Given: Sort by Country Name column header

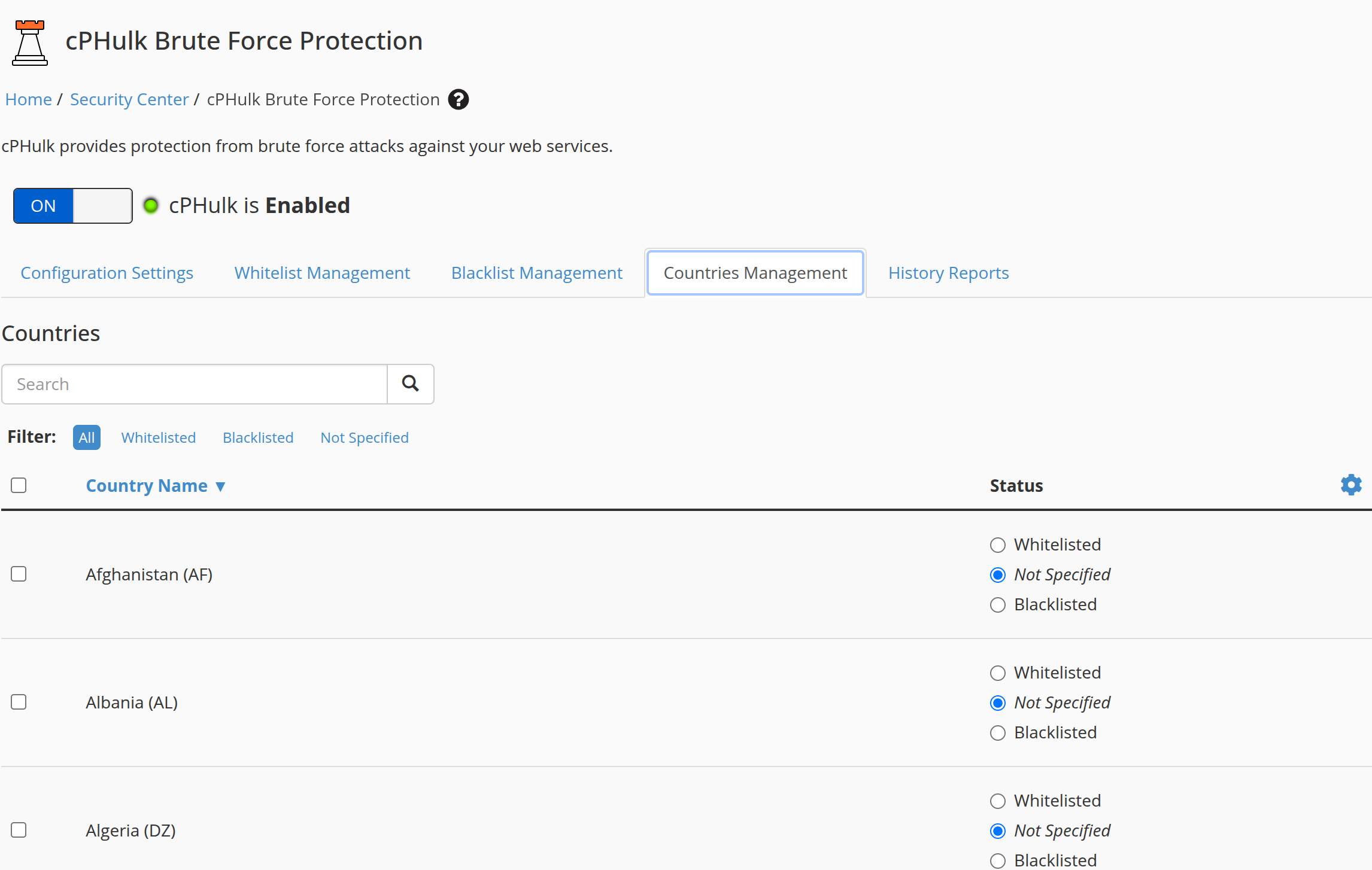Looking at the screenshot, I should [156, 485].
